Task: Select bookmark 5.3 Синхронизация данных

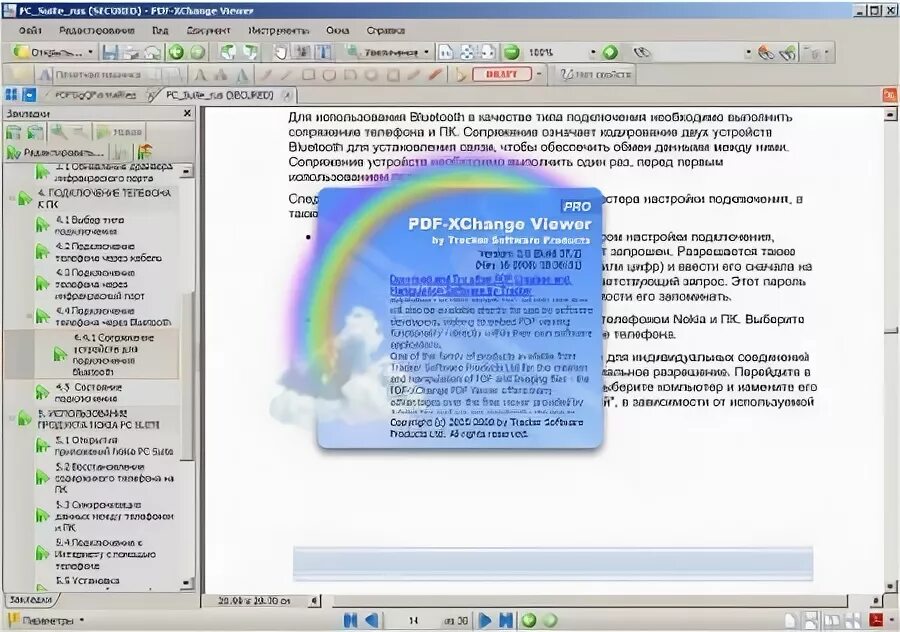Action: (x=114, y=515)
